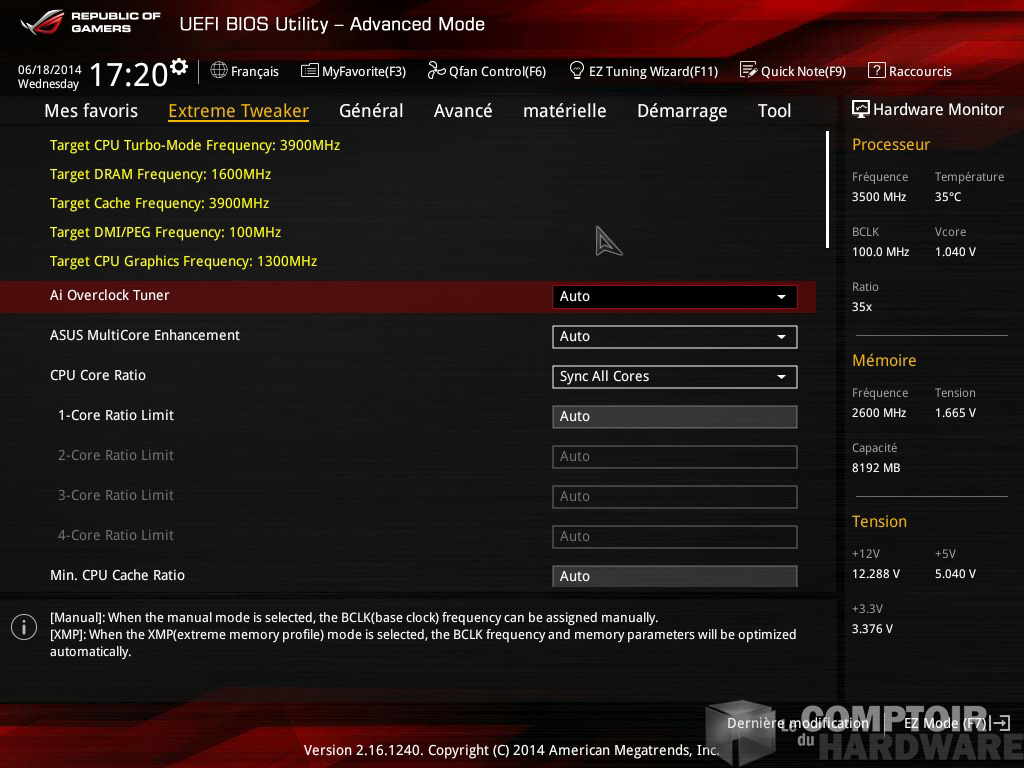This screenshot has height=768, width=1024.
Task: Click Target CPU Turbo-Mode Frequency: 3900MHz
Action: coord(195,145)
